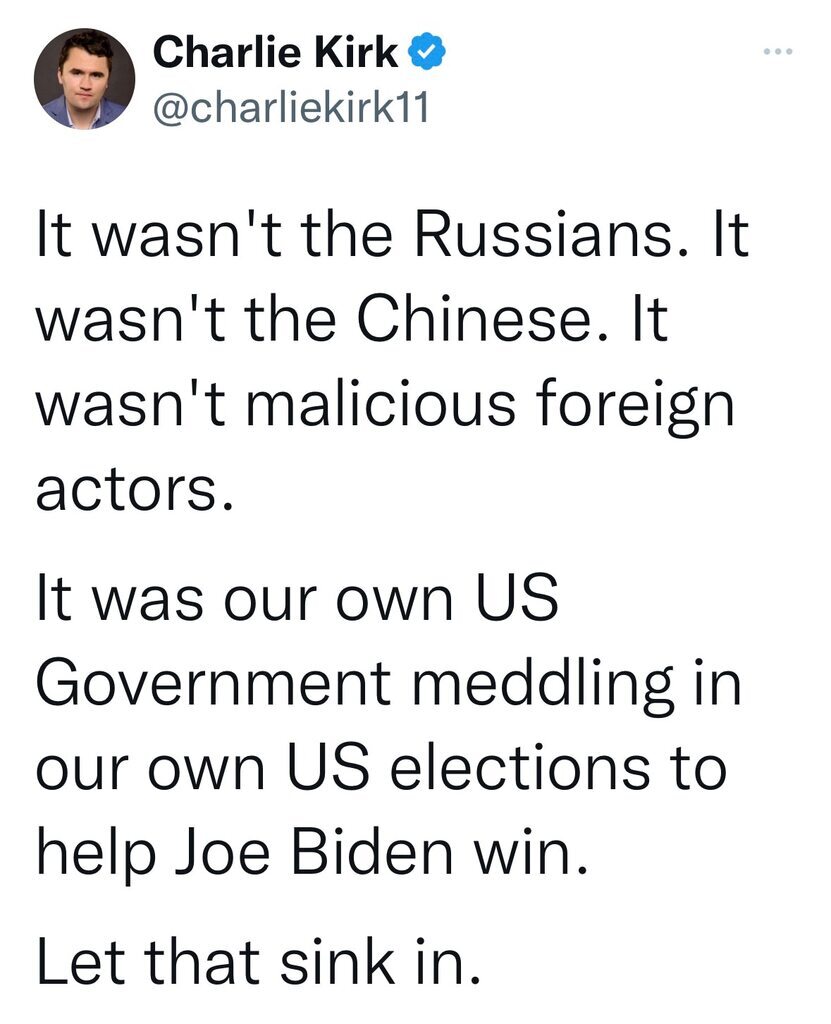Click the line "It was our own US"

click(x=297, y=598)
